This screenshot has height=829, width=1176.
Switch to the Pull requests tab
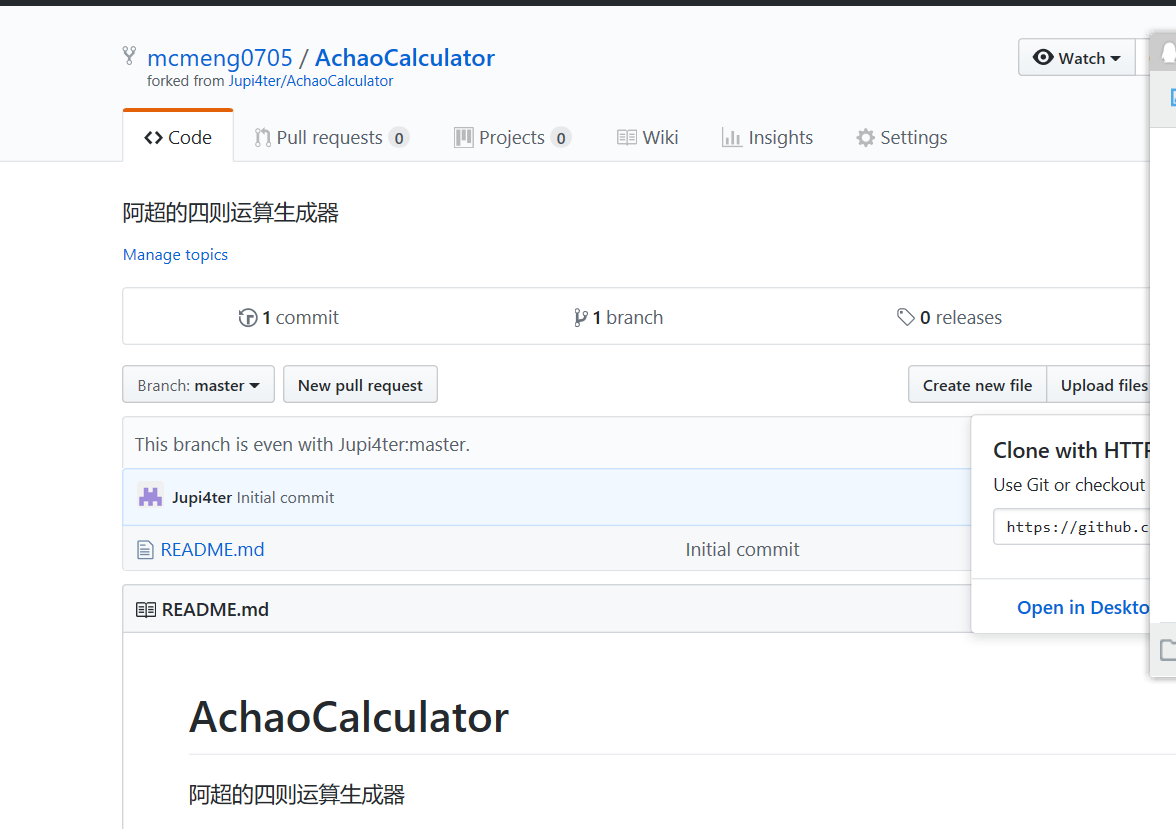click(330, 138)
